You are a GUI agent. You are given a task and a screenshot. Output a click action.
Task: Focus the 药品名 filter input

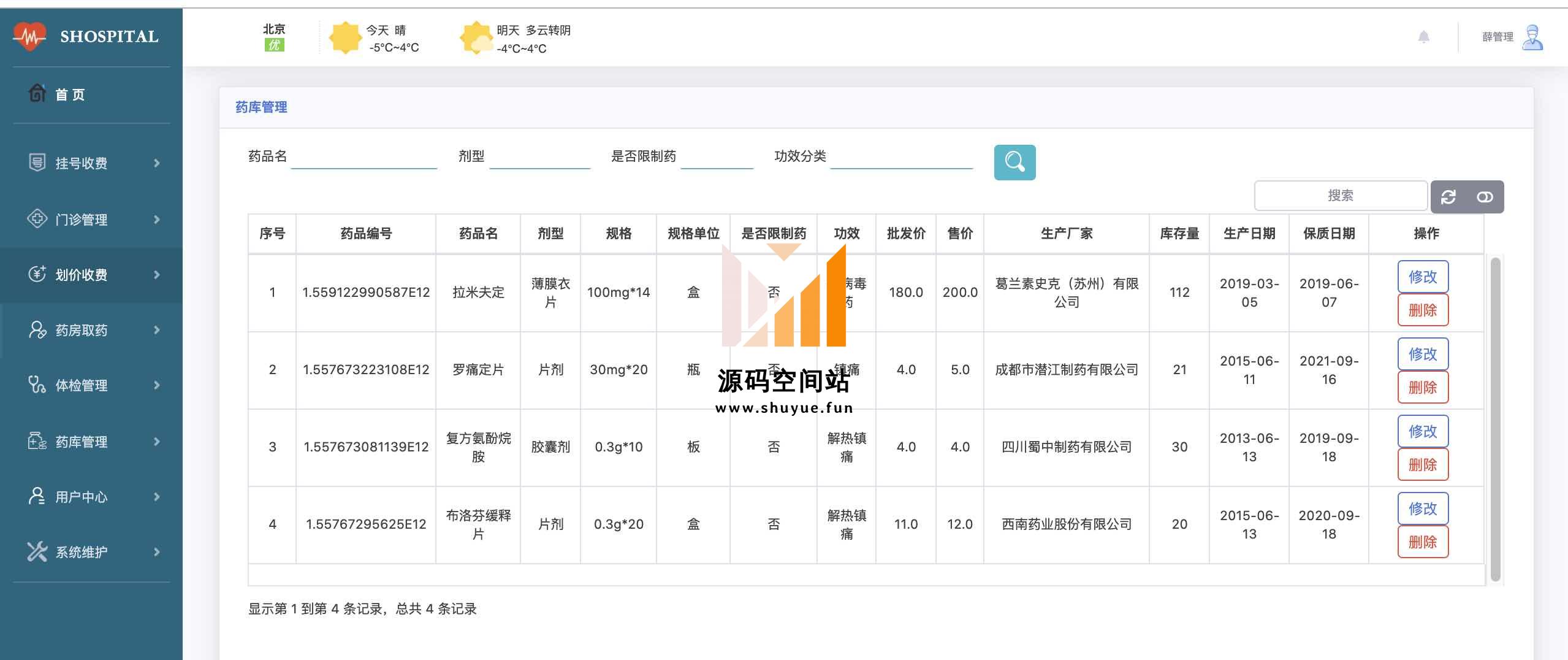pos(363,157)
